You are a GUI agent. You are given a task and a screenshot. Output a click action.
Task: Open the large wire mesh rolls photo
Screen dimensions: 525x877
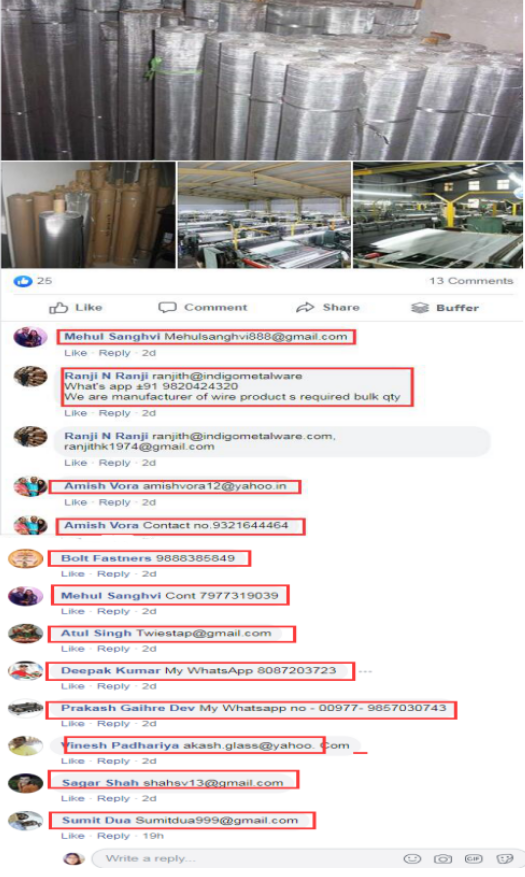[x=262, y=80]
